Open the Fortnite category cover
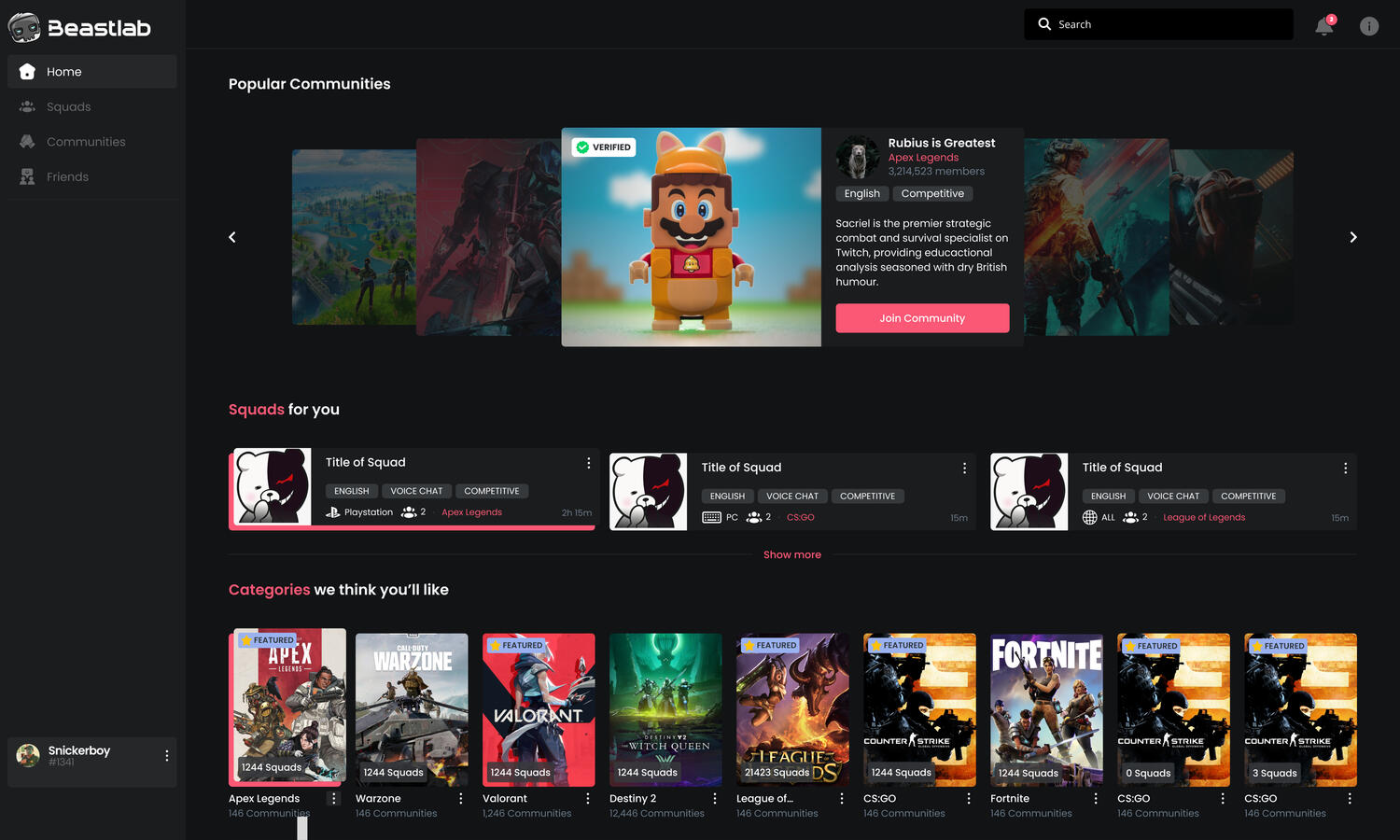The width and height of the screenshot is (1400, 840). (1046, 710)
